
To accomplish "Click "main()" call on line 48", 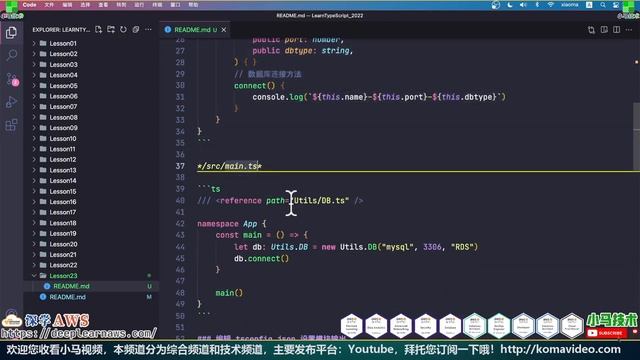I will point(229,293).
